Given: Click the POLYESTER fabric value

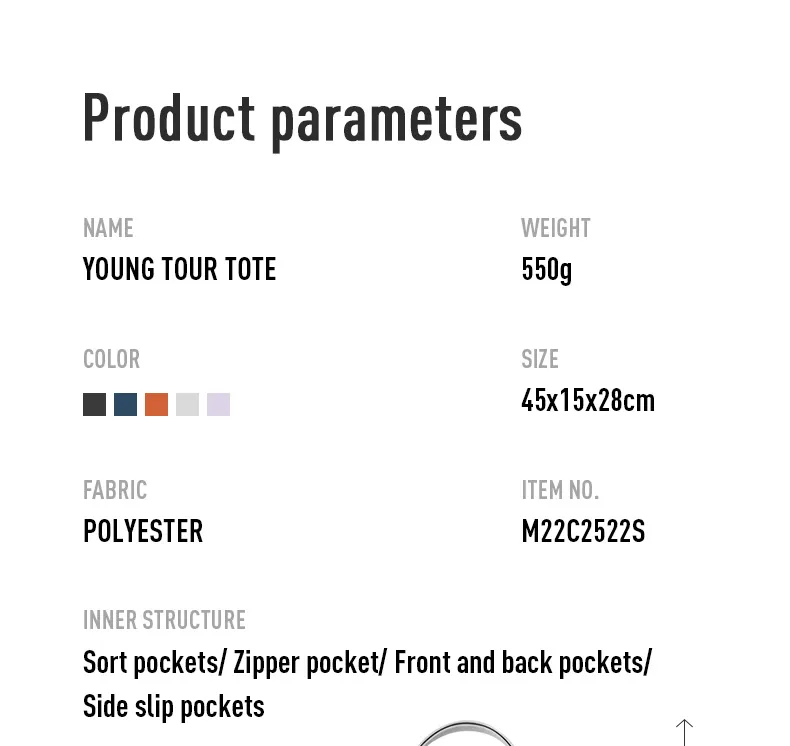Looking at the screenshot, I should click(143, 531).
